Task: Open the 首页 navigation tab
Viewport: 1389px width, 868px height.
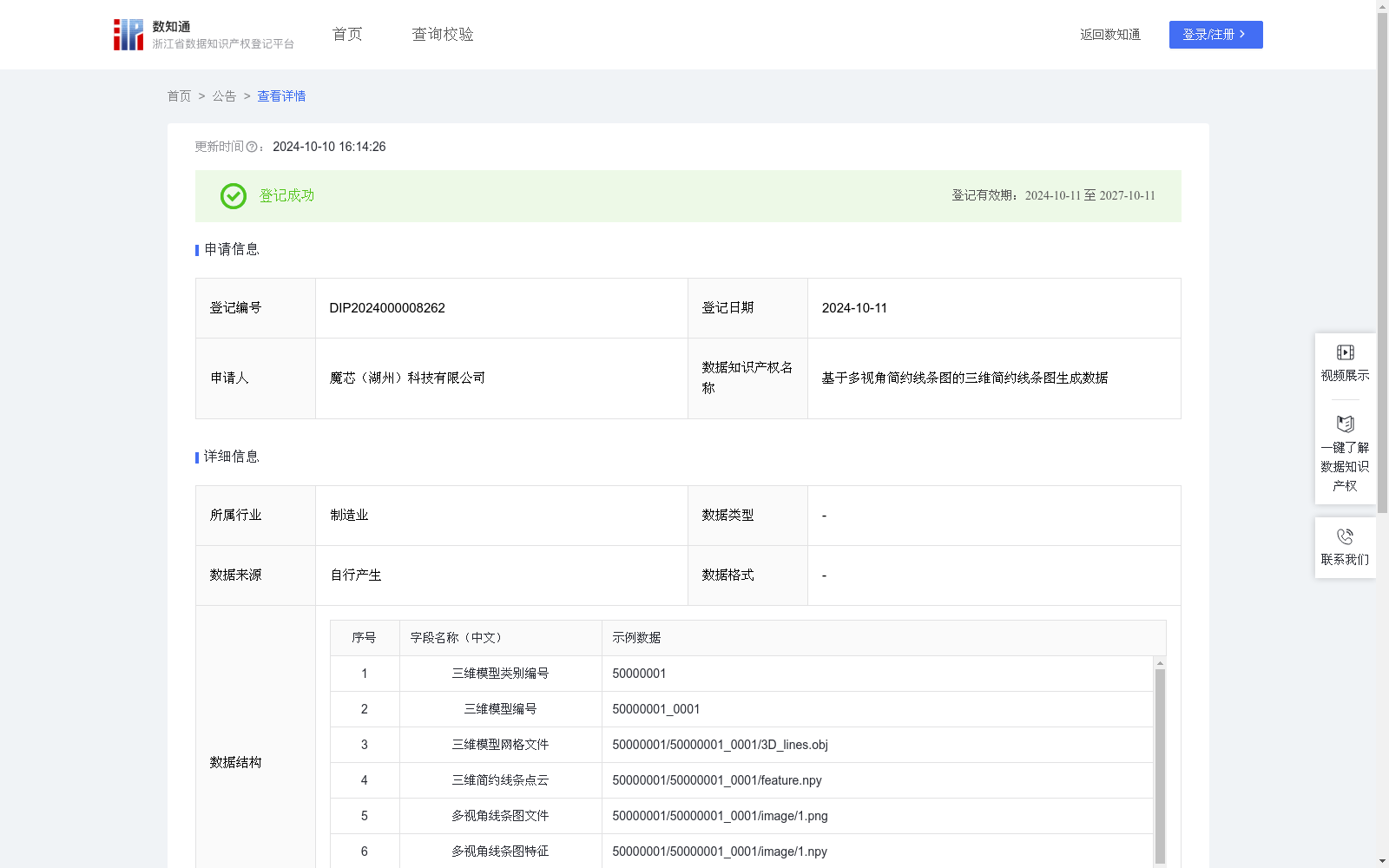Action: [347, 34]
